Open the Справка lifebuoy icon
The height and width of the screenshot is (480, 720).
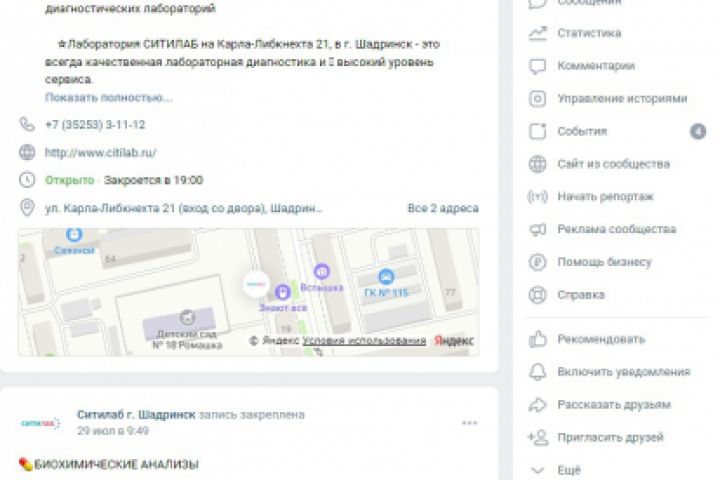point(537,294)
